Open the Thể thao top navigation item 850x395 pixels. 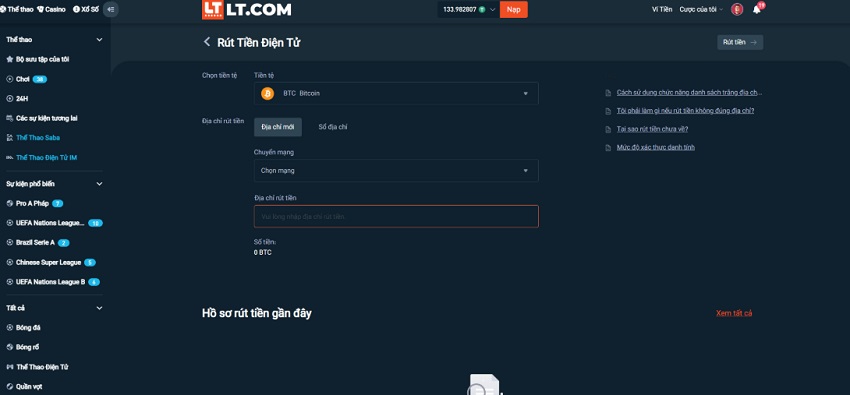pos(17,9)
